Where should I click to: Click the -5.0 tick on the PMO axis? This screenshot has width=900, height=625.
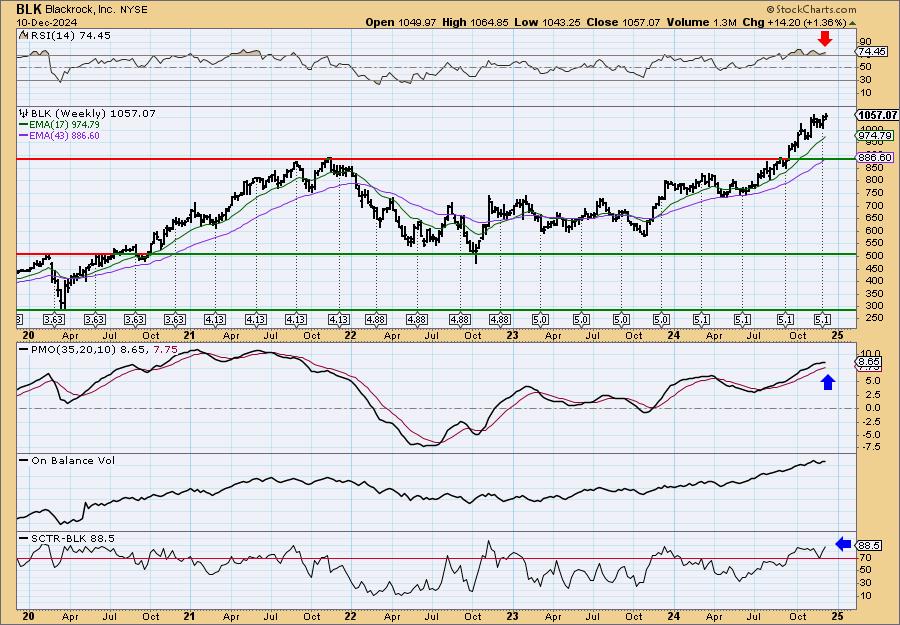tap(871, 434)
